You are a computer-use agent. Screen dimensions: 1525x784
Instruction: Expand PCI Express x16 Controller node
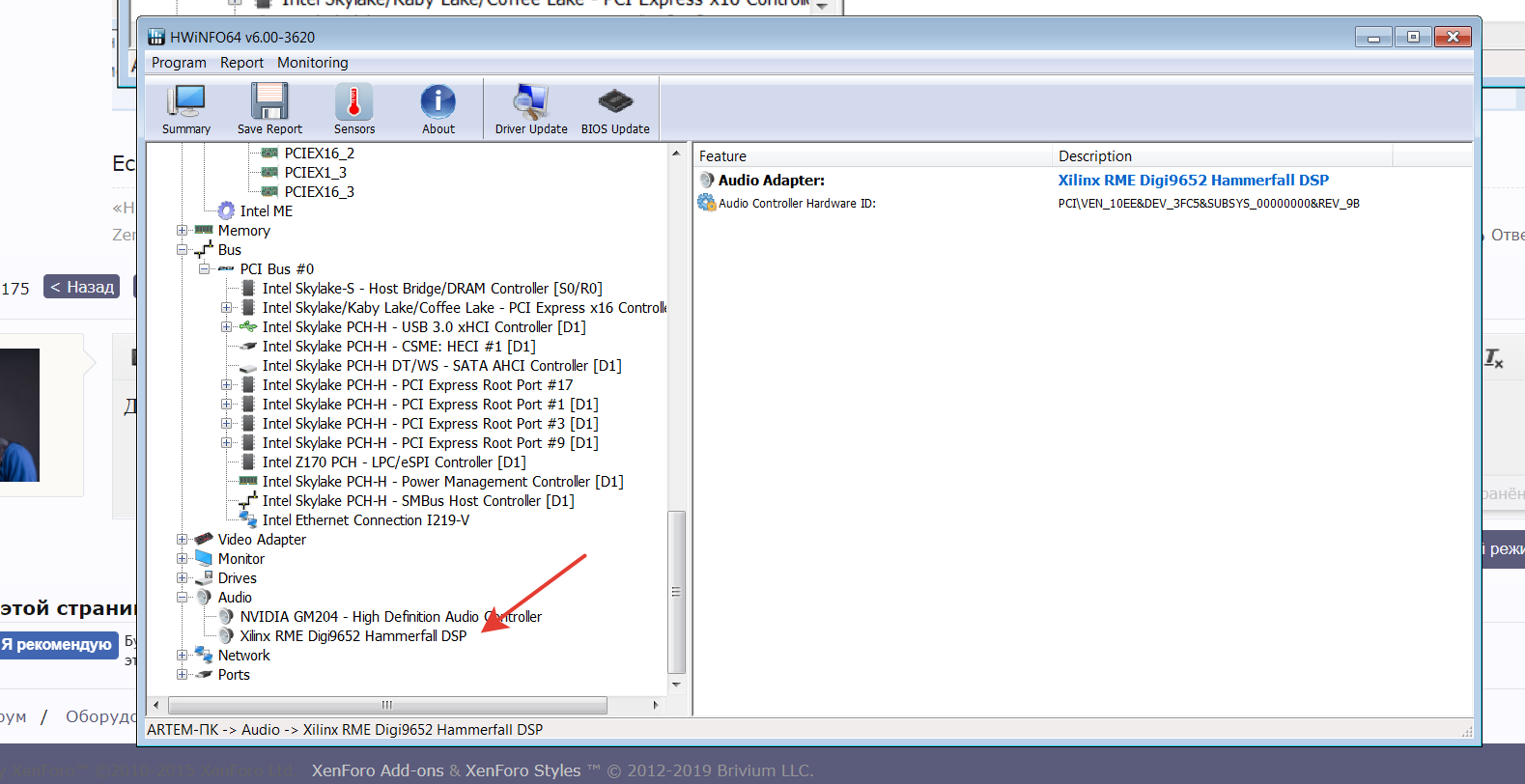point(226,307)
